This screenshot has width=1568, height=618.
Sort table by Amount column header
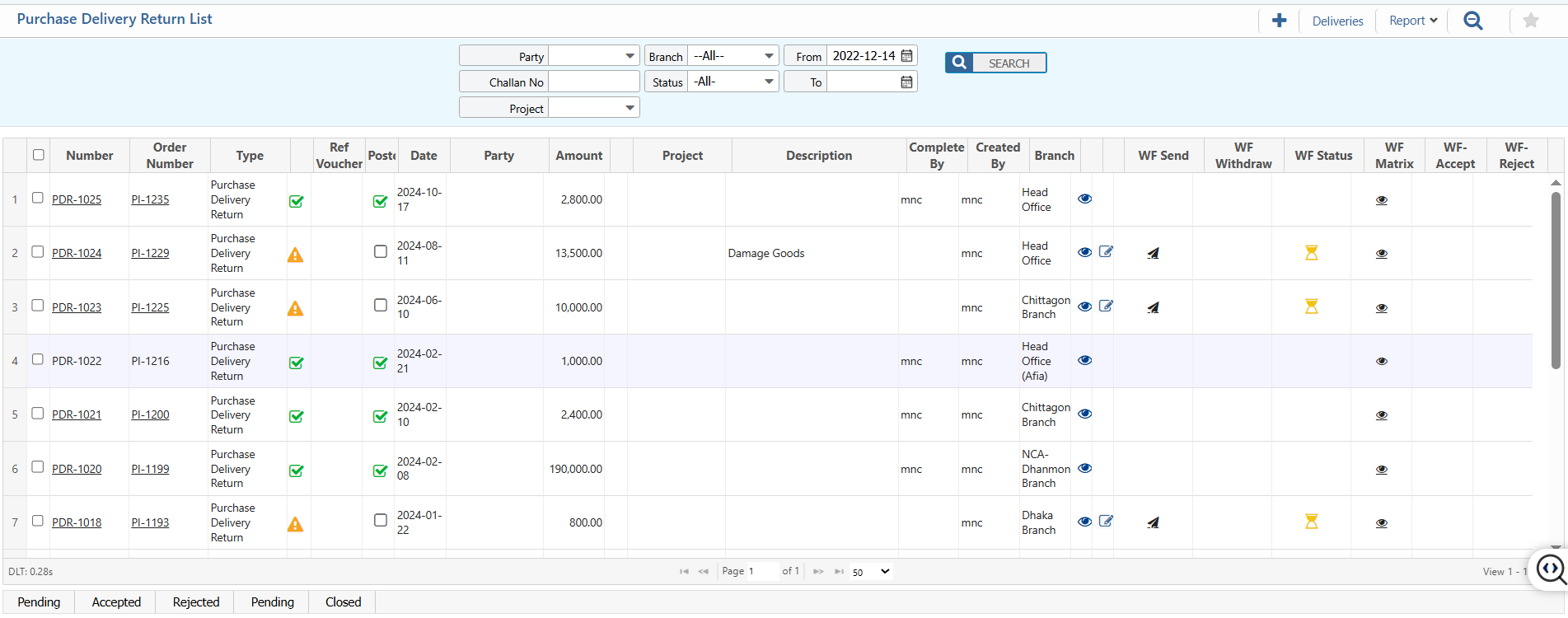coord(579,155)
